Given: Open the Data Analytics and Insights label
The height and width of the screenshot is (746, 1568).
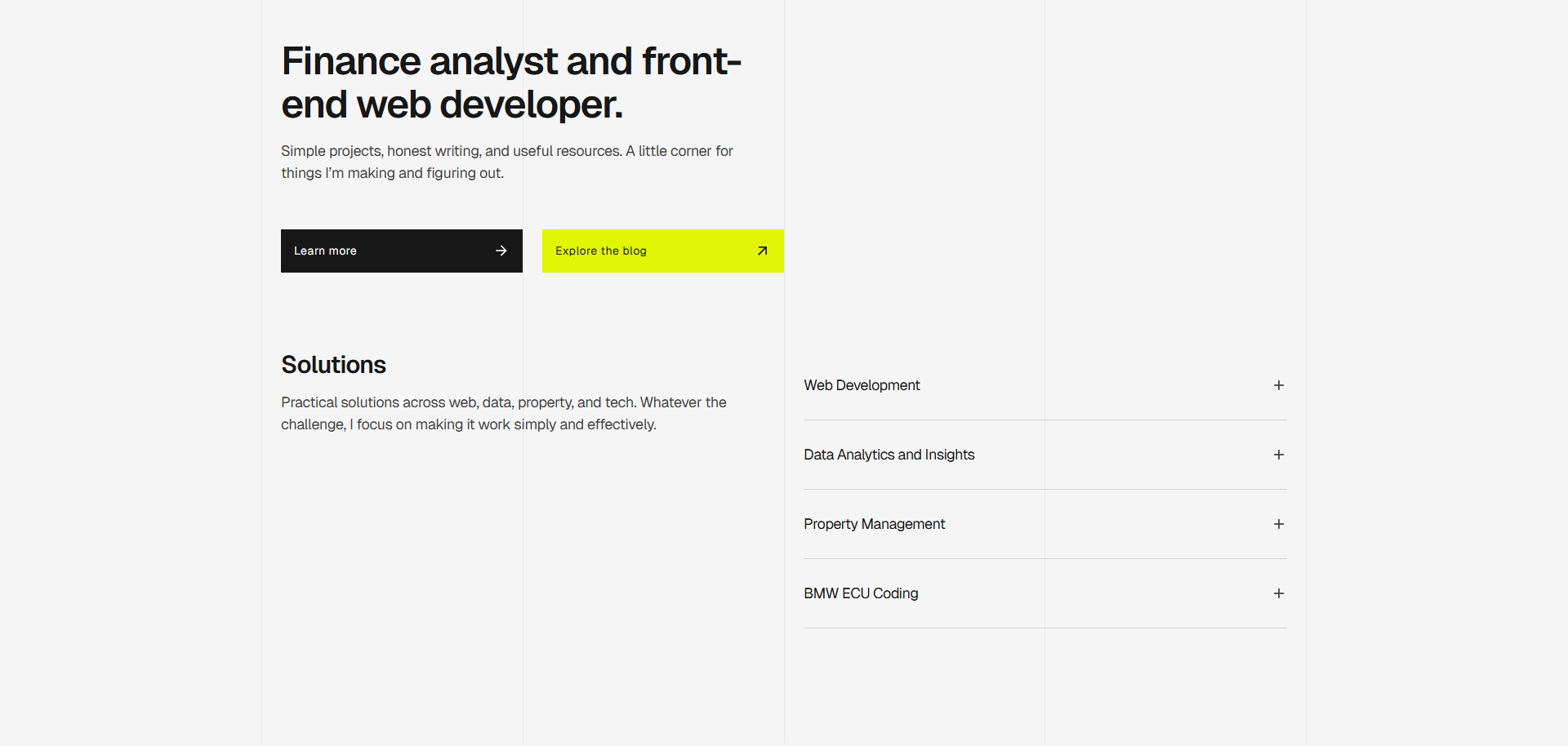Looking at the screenshot, I should tap(889, 455).
